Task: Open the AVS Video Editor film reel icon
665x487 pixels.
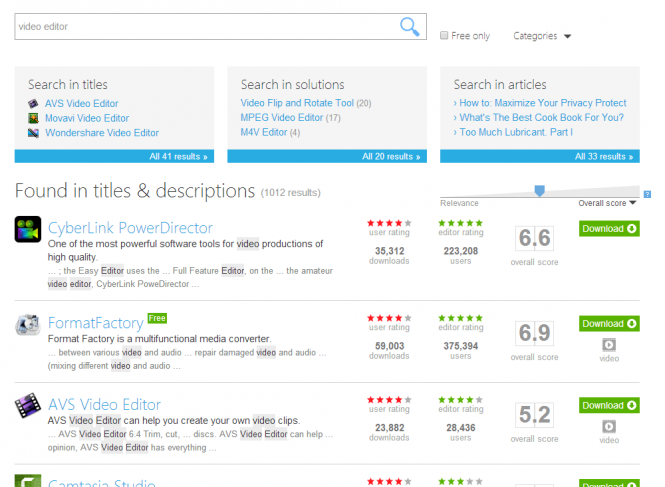Action: pos(28,406)
